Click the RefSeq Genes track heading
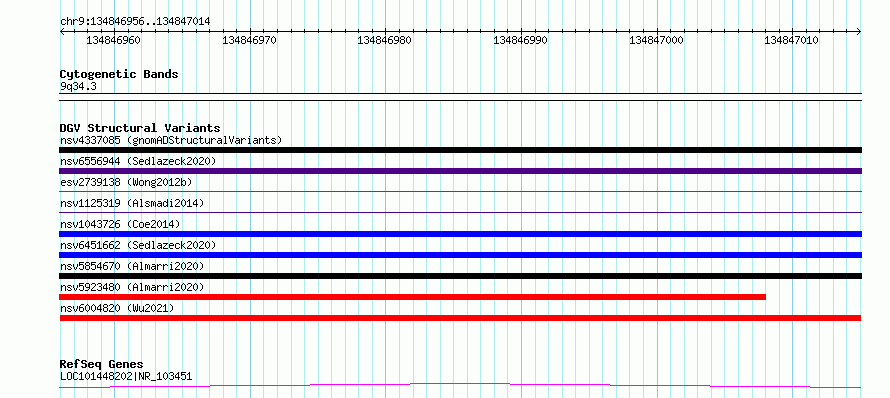The width and height of the screenshot is (890, 398). coord(101,364)
